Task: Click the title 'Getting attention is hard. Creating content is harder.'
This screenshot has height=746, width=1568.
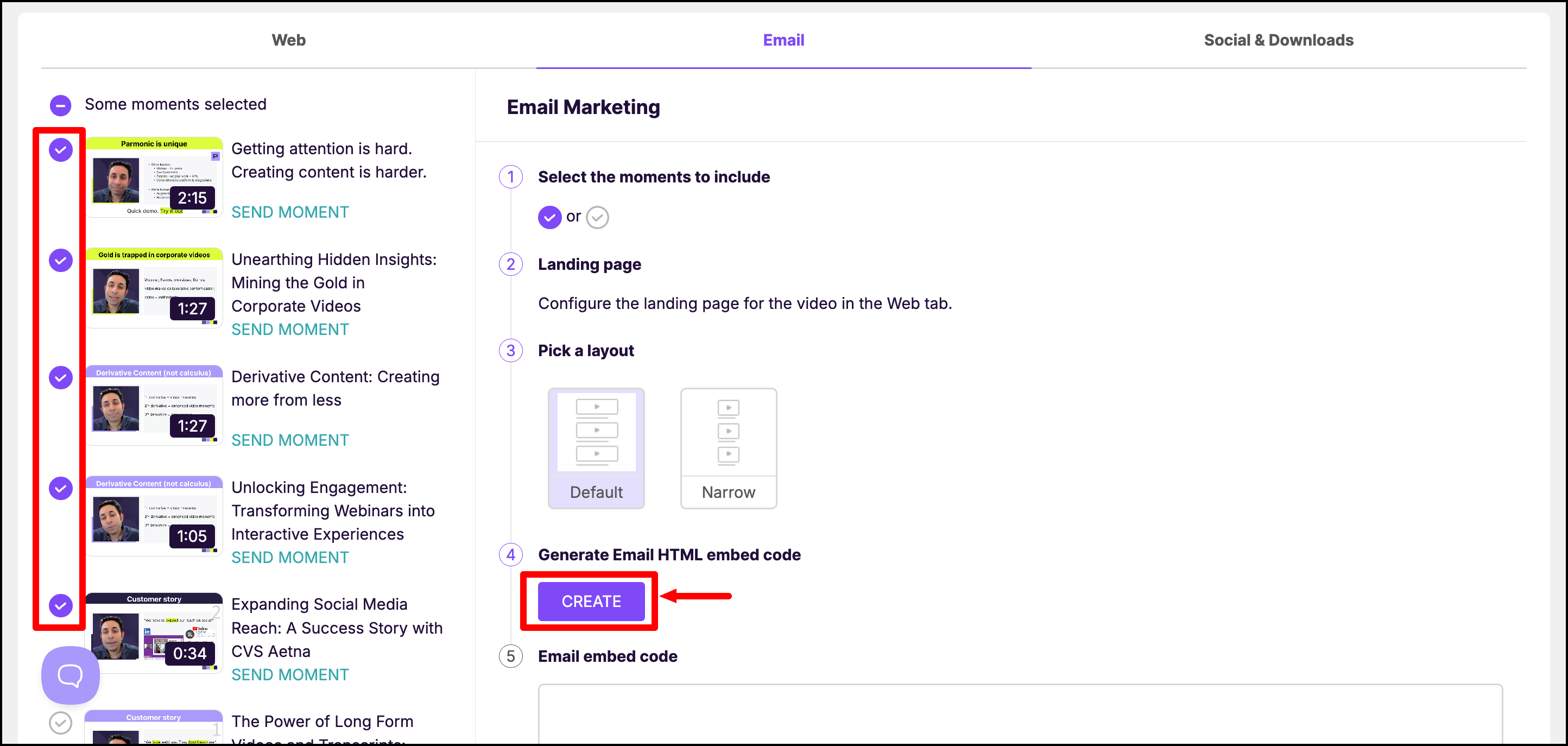Action: 328,161
